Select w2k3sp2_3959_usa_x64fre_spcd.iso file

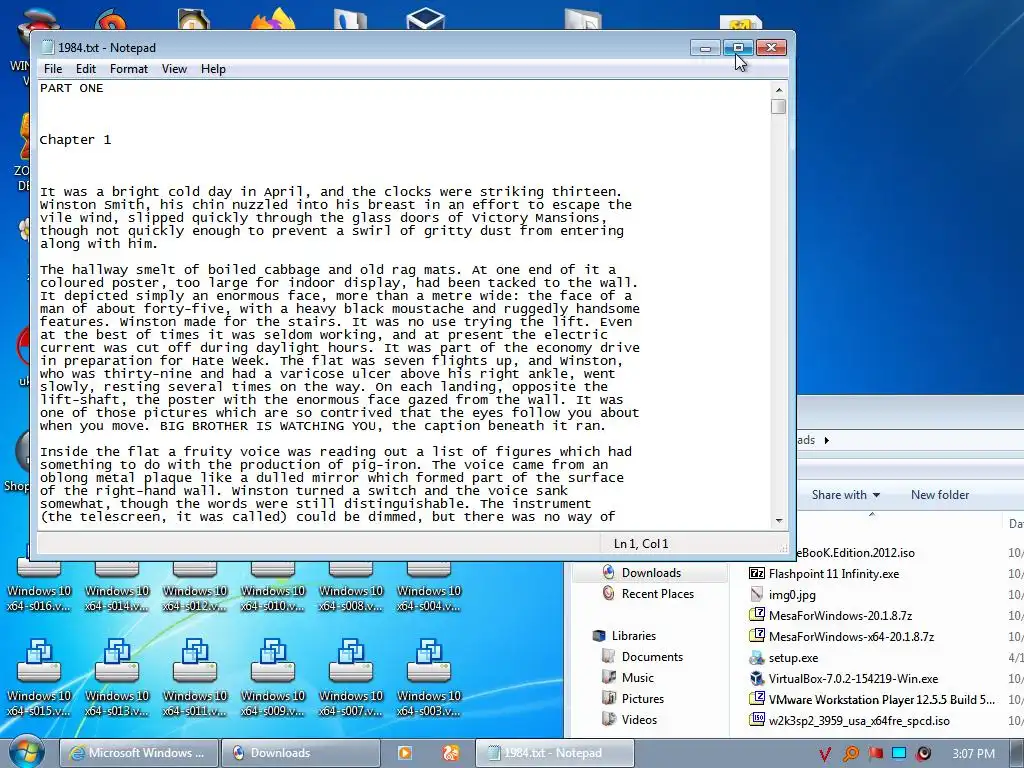[859, 720]
